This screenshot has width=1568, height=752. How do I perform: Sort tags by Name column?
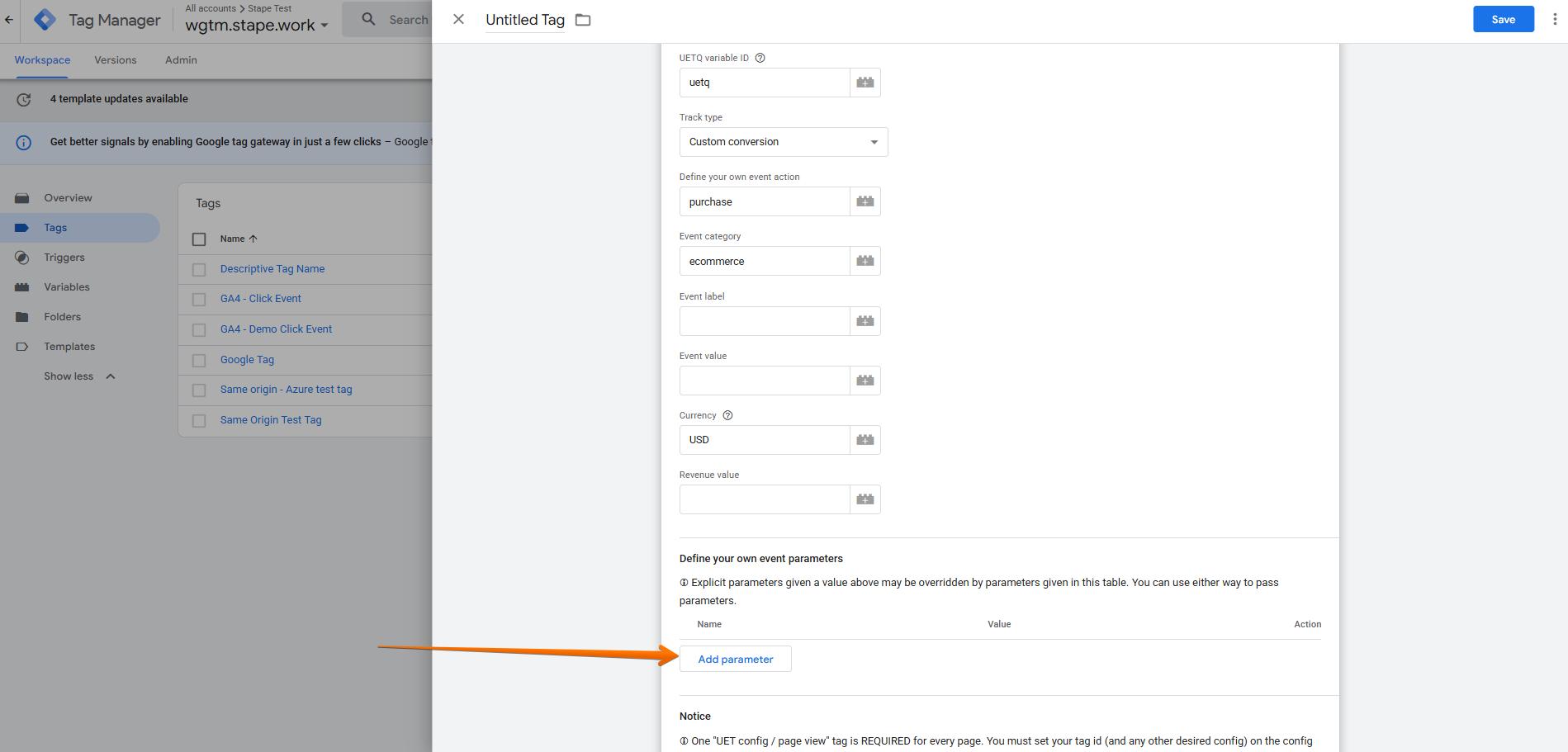pos(239,239)
